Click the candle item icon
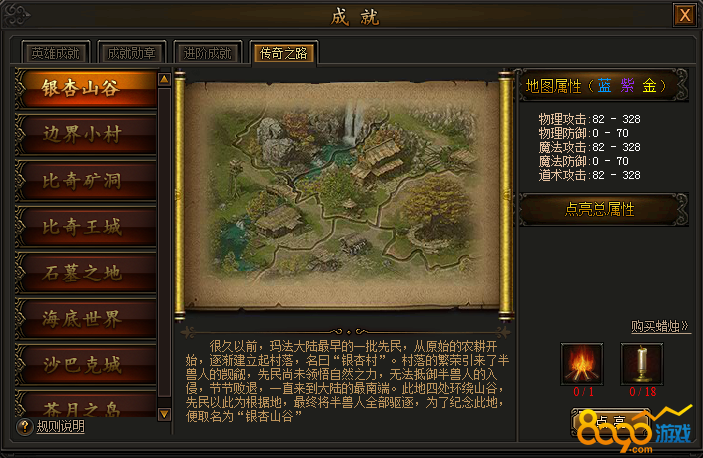Screen dimensions: 703x458 [642, 364]
